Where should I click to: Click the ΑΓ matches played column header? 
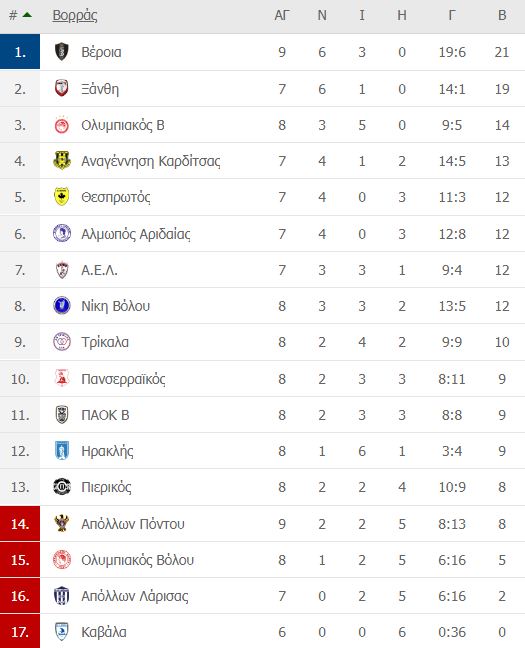(x=282, y=16)
